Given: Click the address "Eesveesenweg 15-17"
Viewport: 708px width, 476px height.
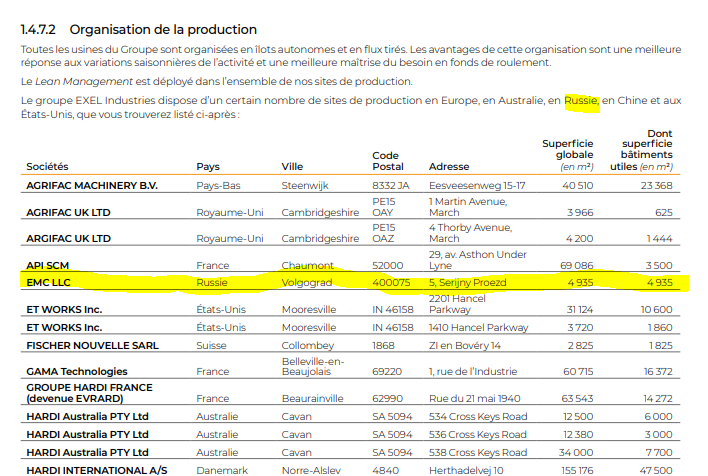Looking at the screenshot, I should [x=477, y=186].
